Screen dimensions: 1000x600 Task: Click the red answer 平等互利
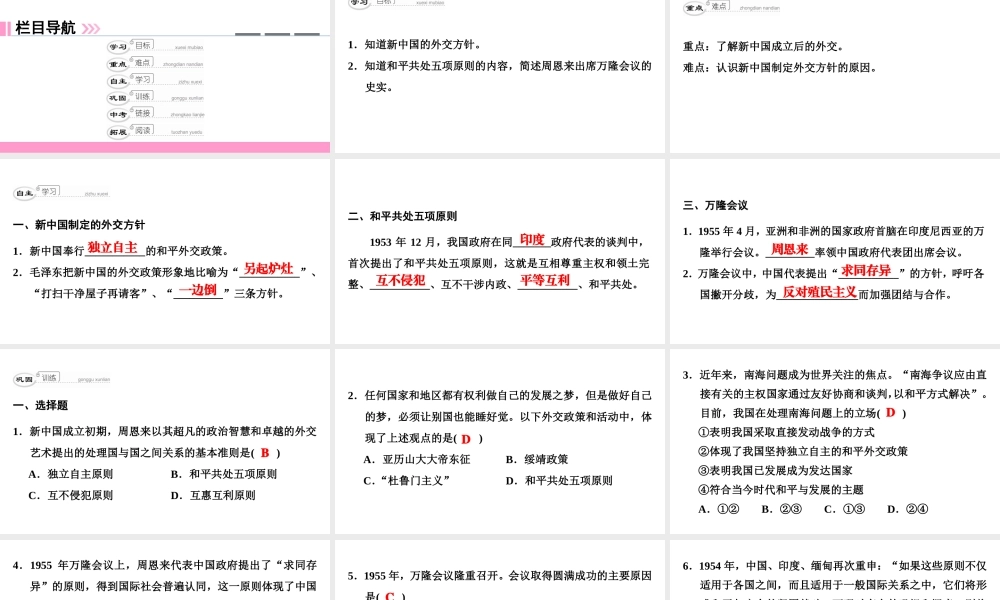click(x=545, y=280)
